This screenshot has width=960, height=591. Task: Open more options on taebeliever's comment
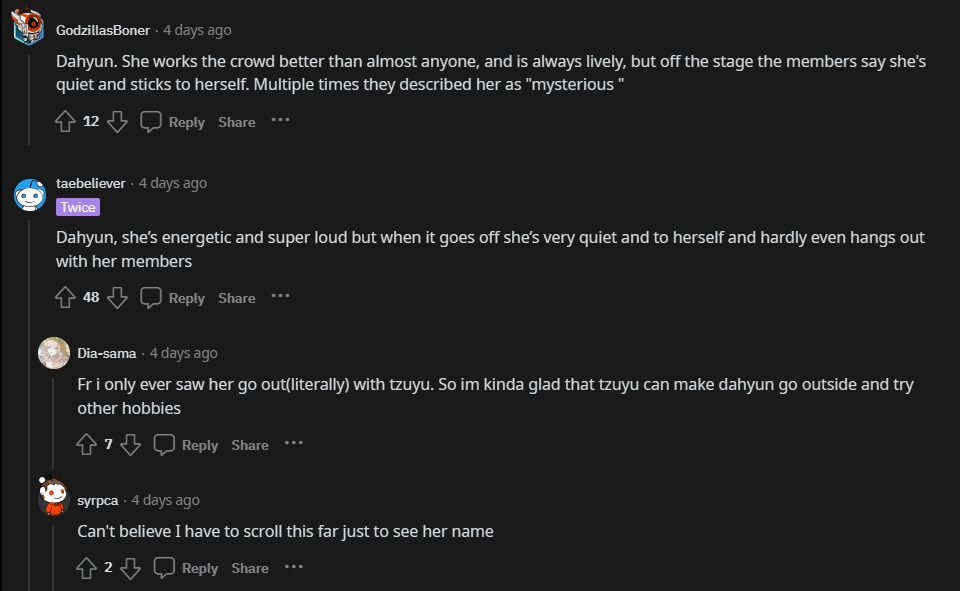point(280,297)
